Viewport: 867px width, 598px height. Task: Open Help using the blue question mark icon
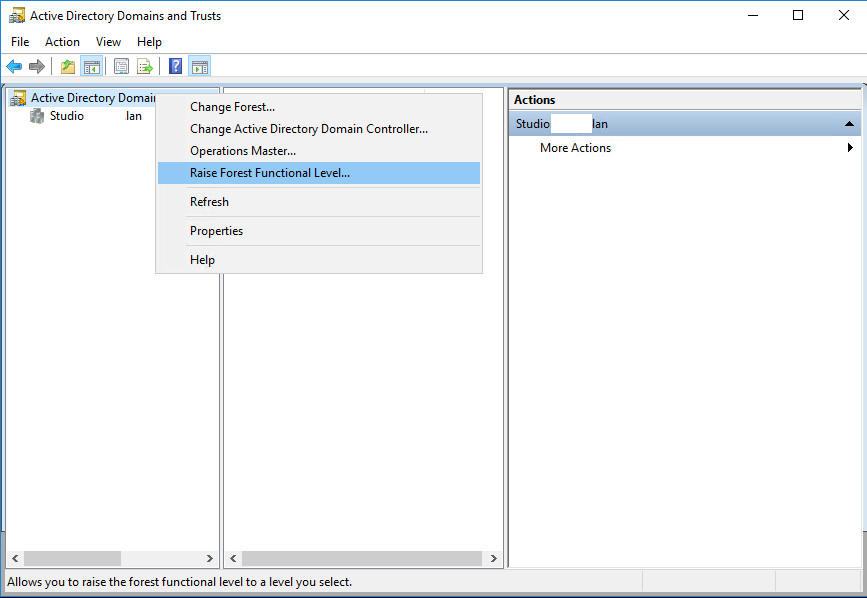point(175,66)
